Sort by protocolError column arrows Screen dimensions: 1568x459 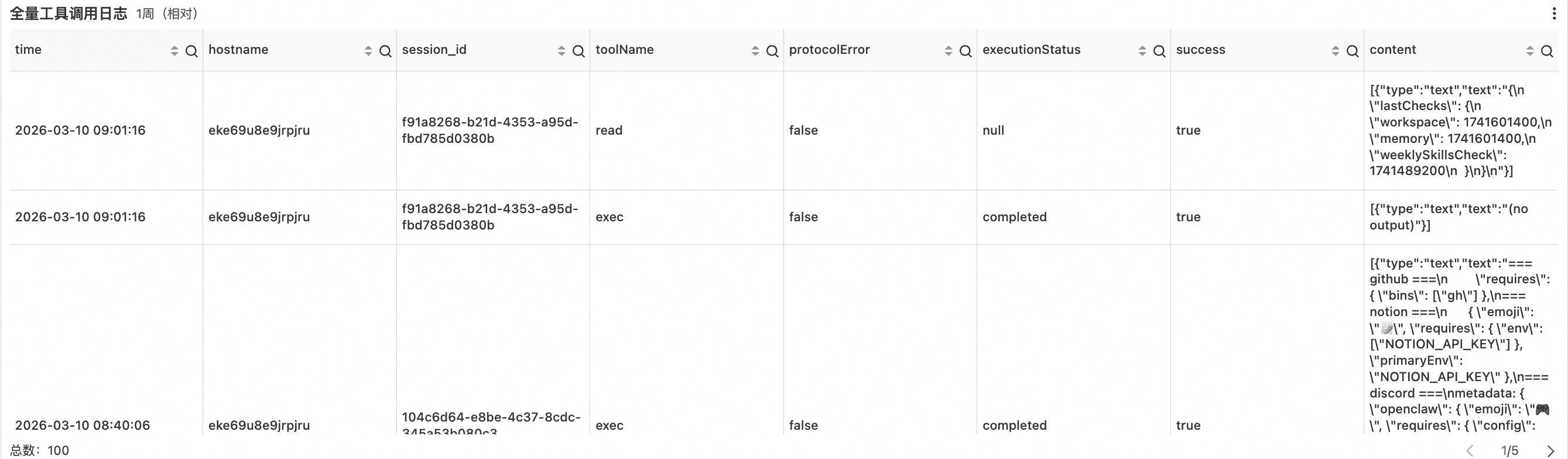click(x=949, y=51)
